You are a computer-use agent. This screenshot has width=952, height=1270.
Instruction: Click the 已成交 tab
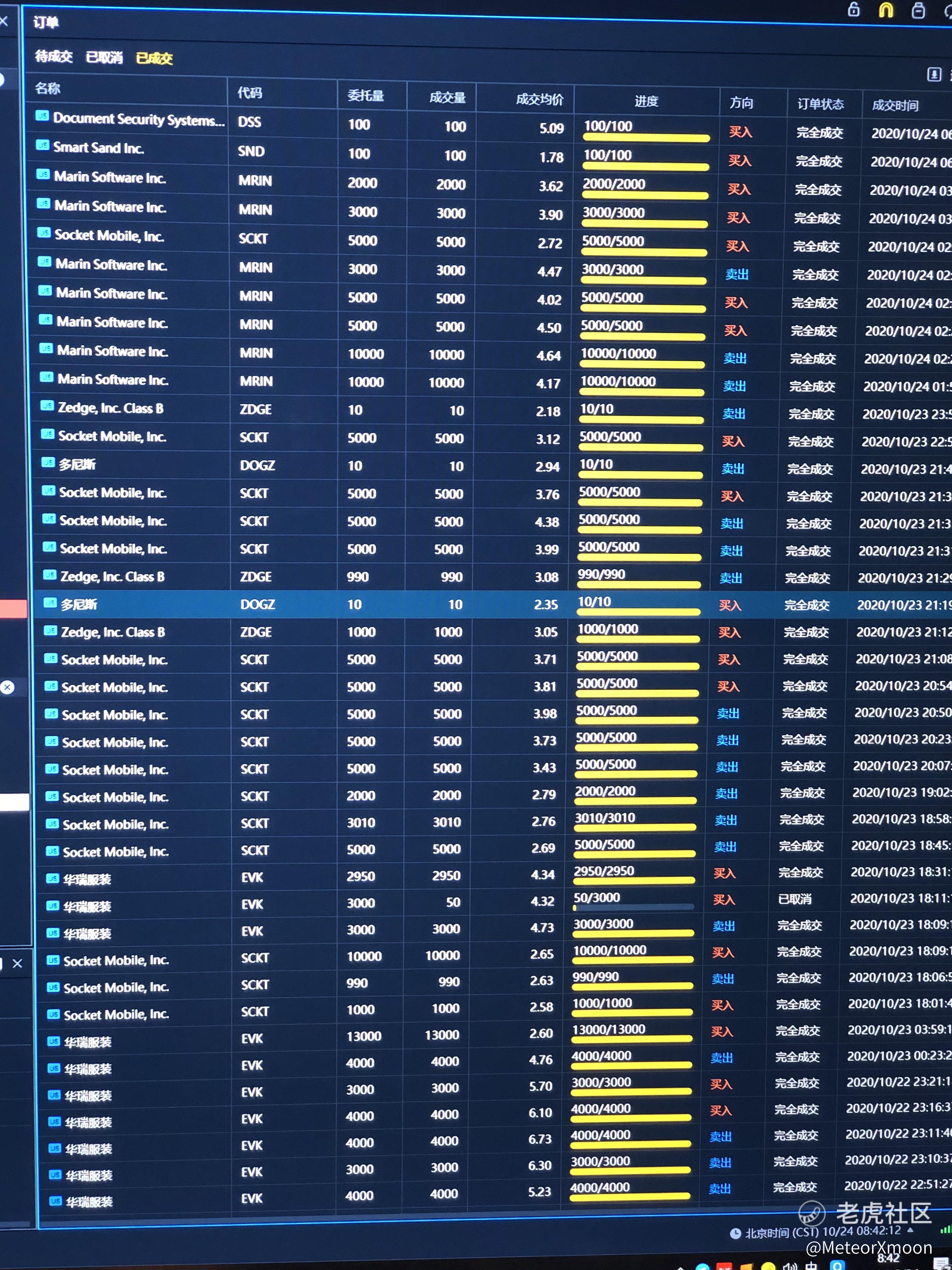tap(154, 59)
